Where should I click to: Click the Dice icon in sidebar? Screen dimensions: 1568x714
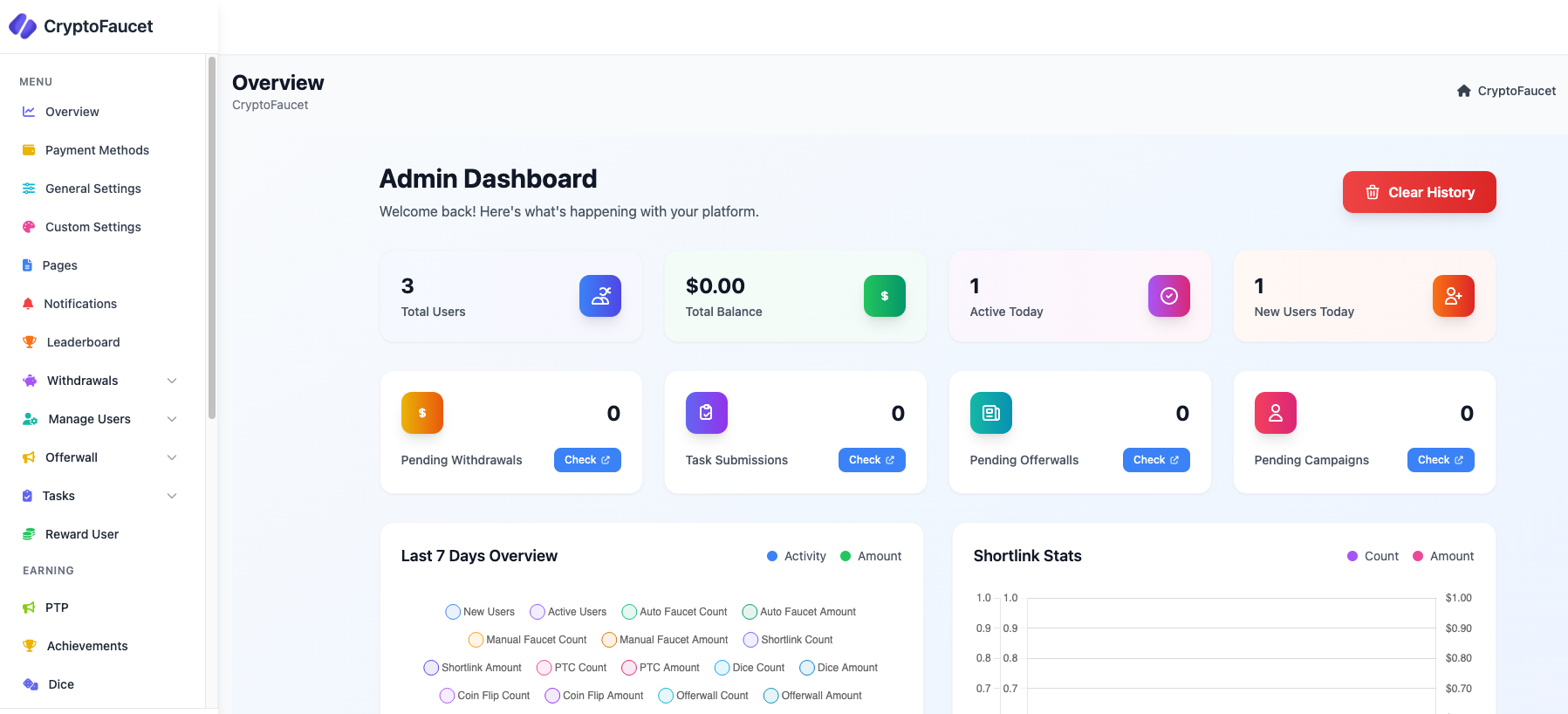(31, 684)
